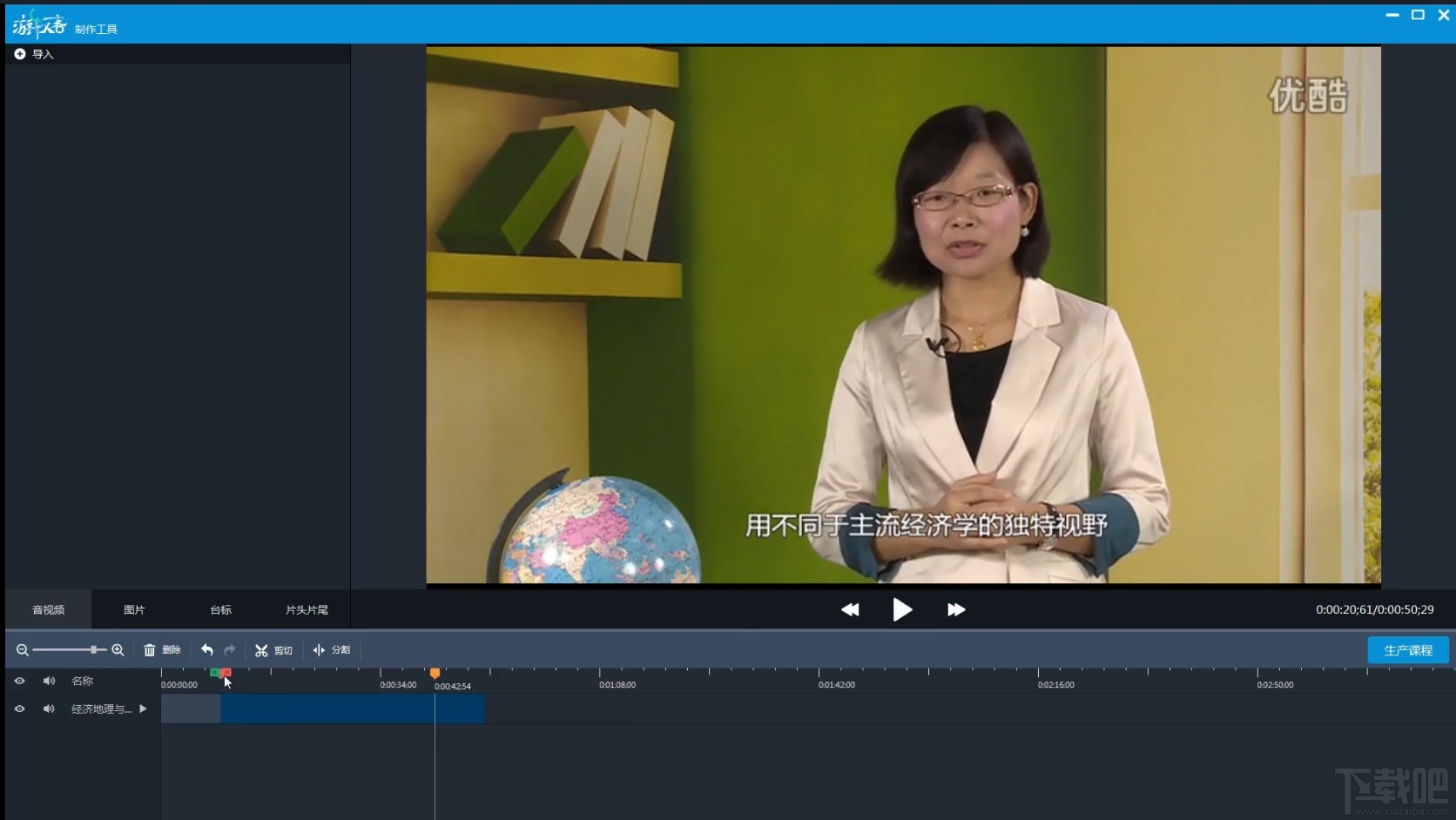1456x820 pixels.
Task: Switch to the 图片 tab
Action: tap(134, 609)
